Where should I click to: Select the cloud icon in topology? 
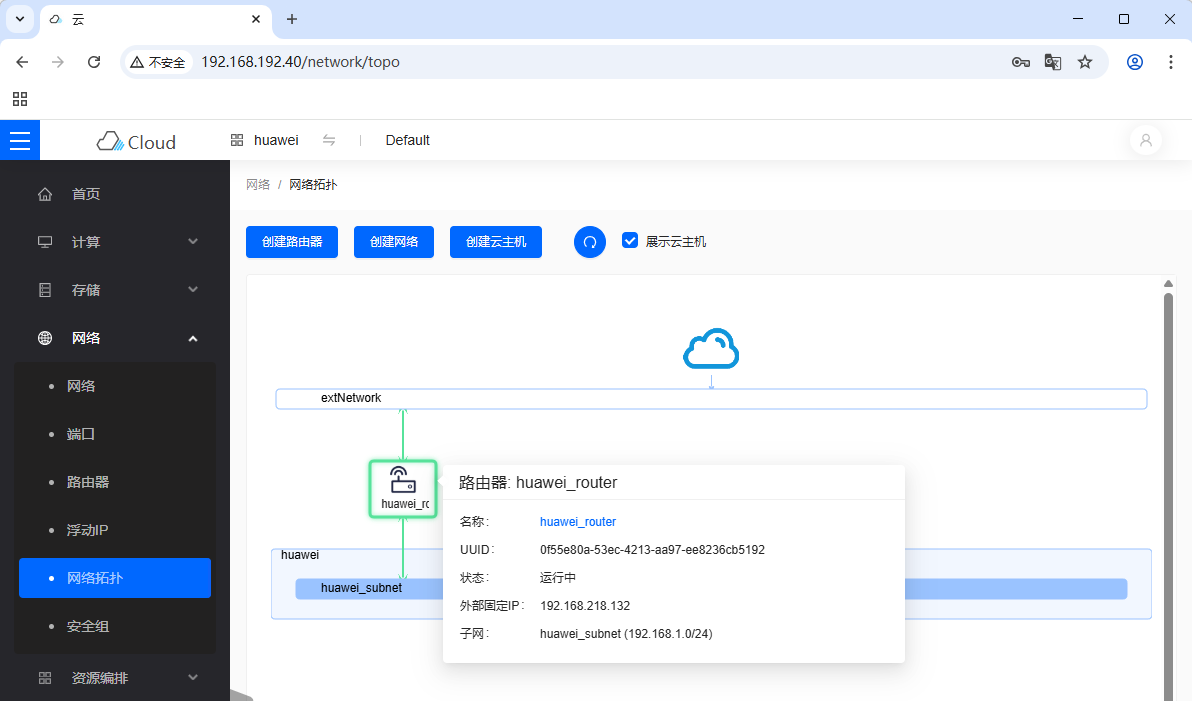(711, 348)
